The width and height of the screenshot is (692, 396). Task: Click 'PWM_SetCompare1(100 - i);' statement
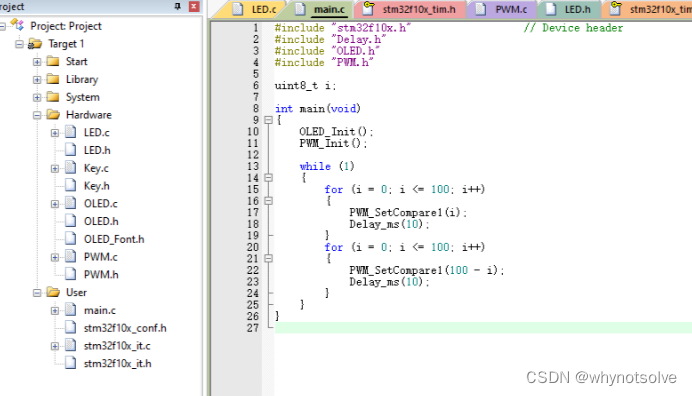(x=427, y=270)
